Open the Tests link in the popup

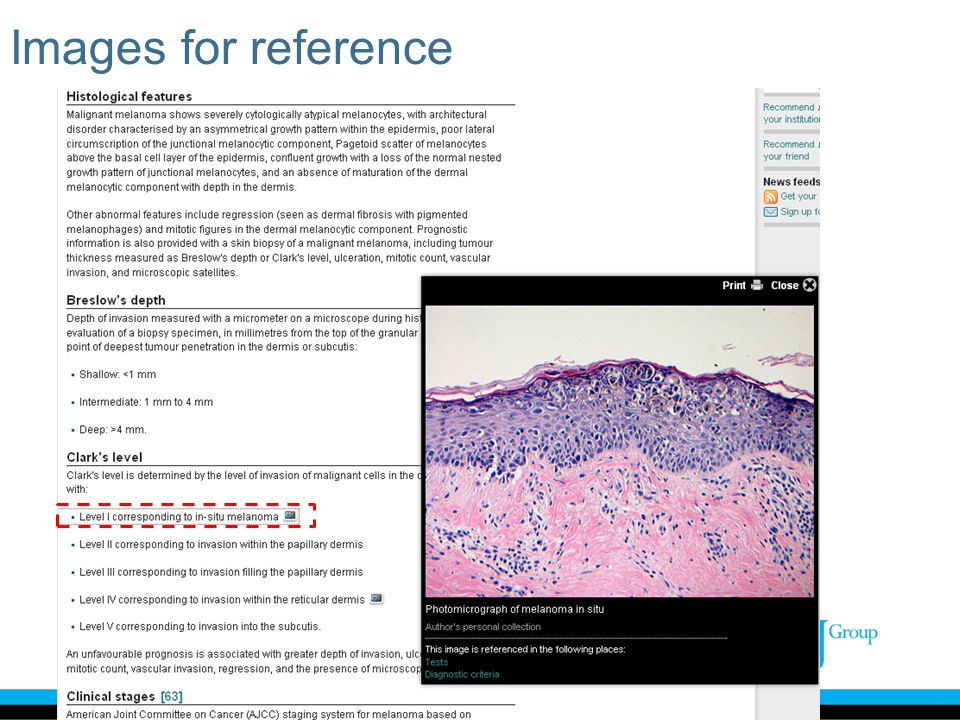437,662
